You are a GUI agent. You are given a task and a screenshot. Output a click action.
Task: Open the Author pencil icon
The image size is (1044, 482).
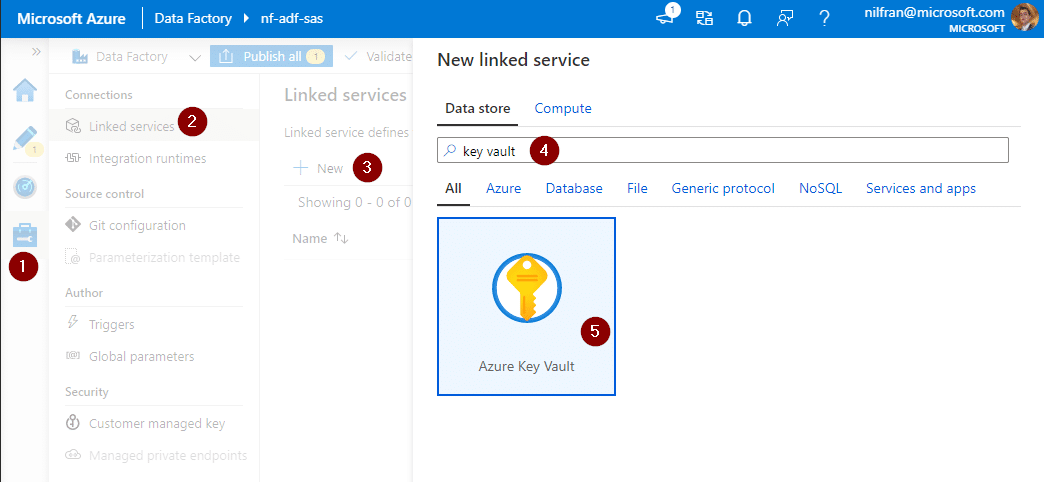25,138
